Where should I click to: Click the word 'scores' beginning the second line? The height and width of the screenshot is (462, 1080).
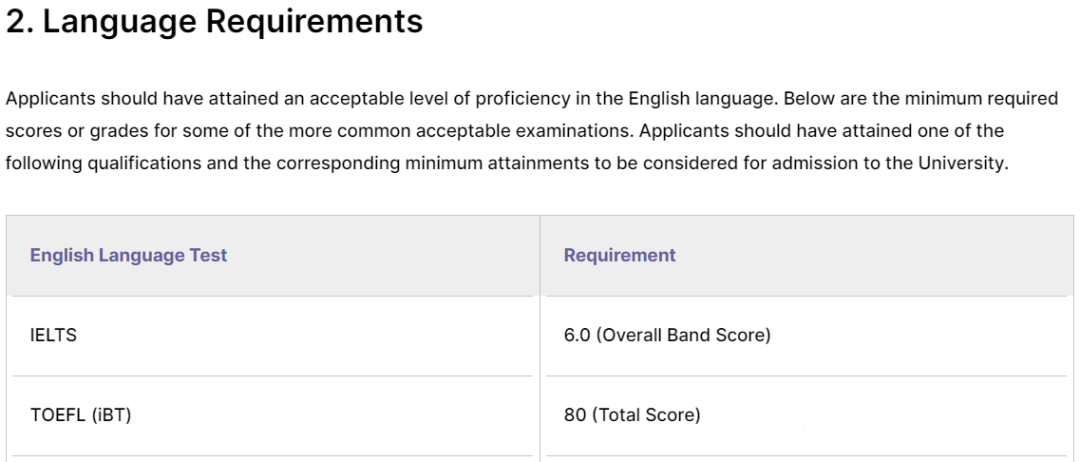pyautogui.click(x=30, y=131)
